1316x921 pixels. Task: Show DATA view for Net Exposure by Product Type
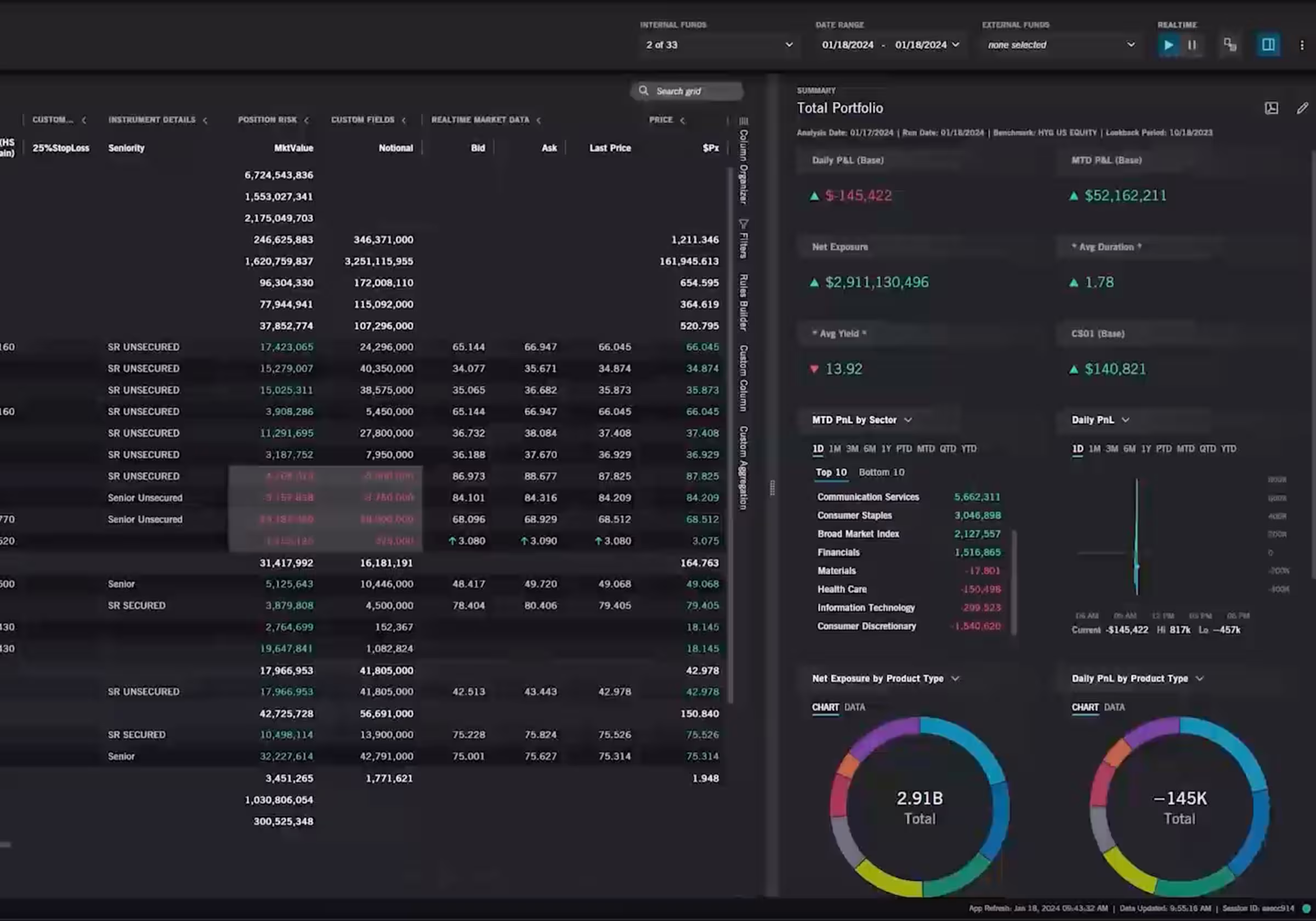[x=854, y=707]
